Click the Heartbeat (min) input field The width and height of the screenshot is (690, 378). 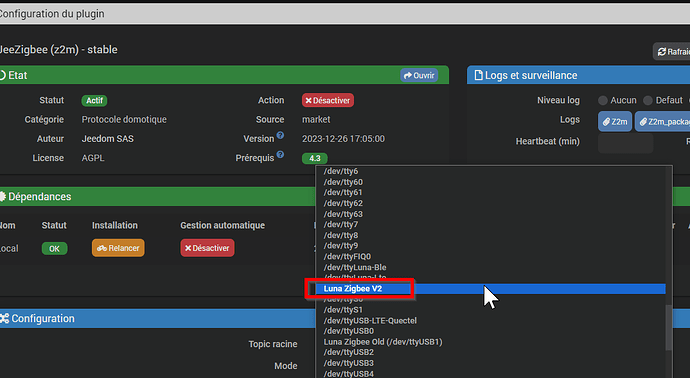[x=625, y=143]
